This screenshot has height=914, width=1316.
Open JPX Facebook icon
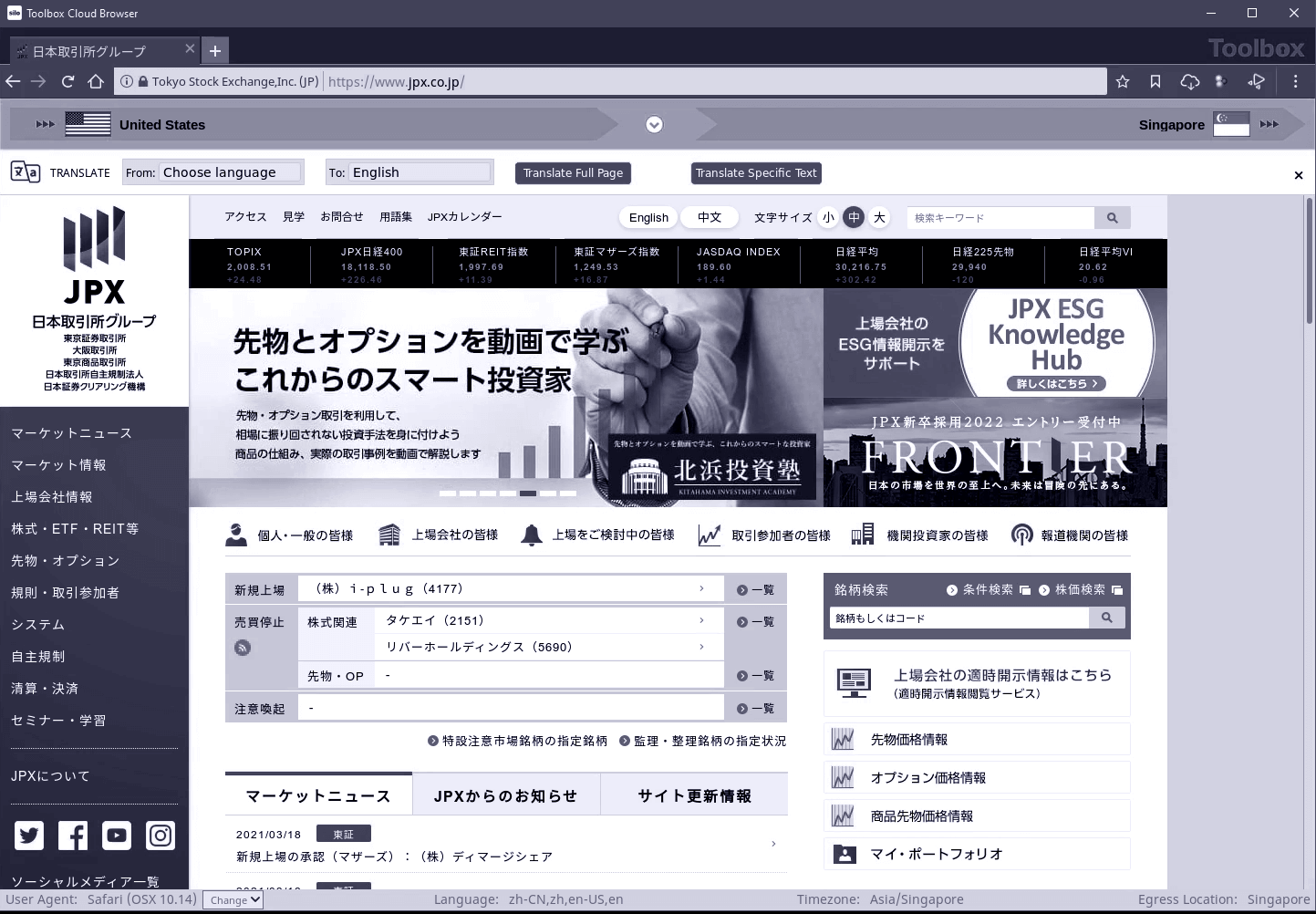(73, 836)
